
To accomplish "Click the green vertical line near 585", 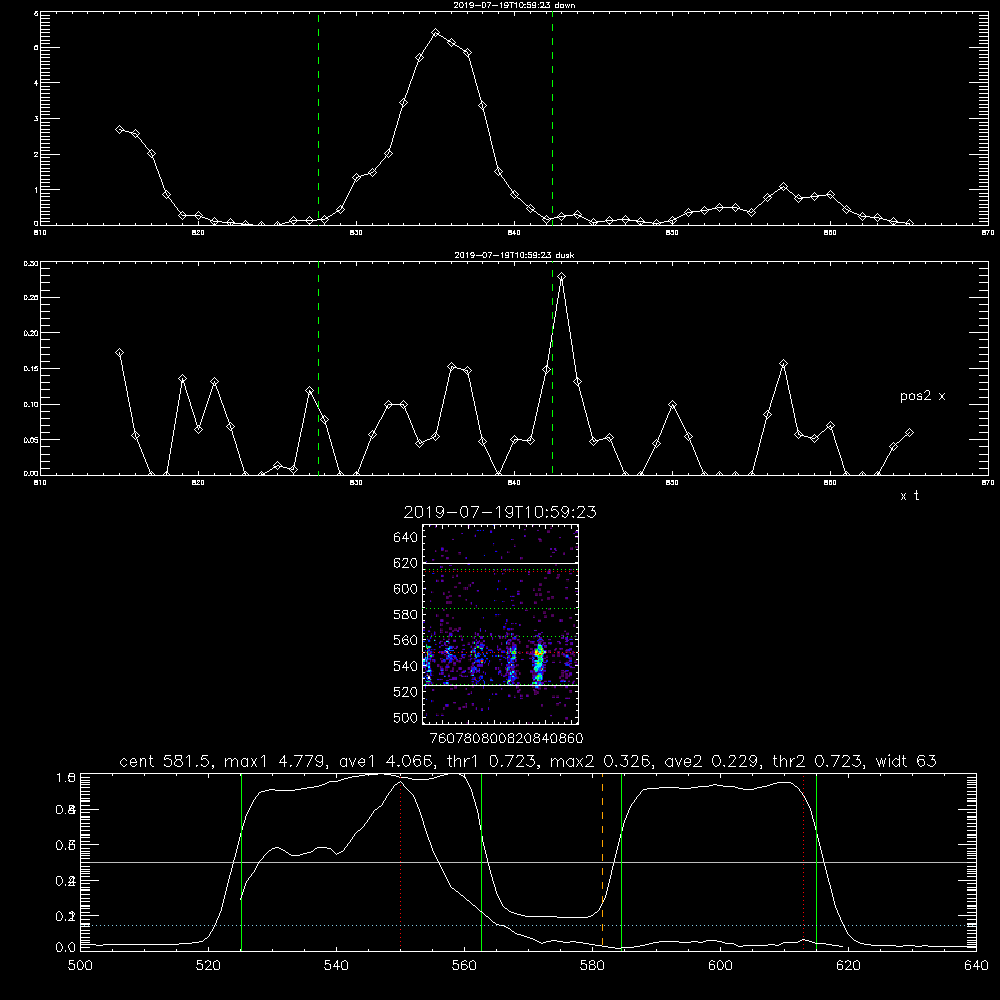I will [621, 861].
